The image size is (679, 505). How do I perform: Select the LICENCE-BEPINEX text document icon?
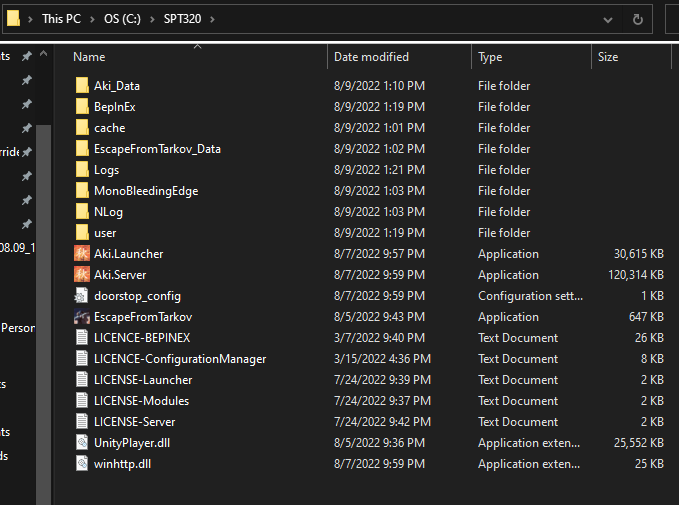tap(82, 337)
